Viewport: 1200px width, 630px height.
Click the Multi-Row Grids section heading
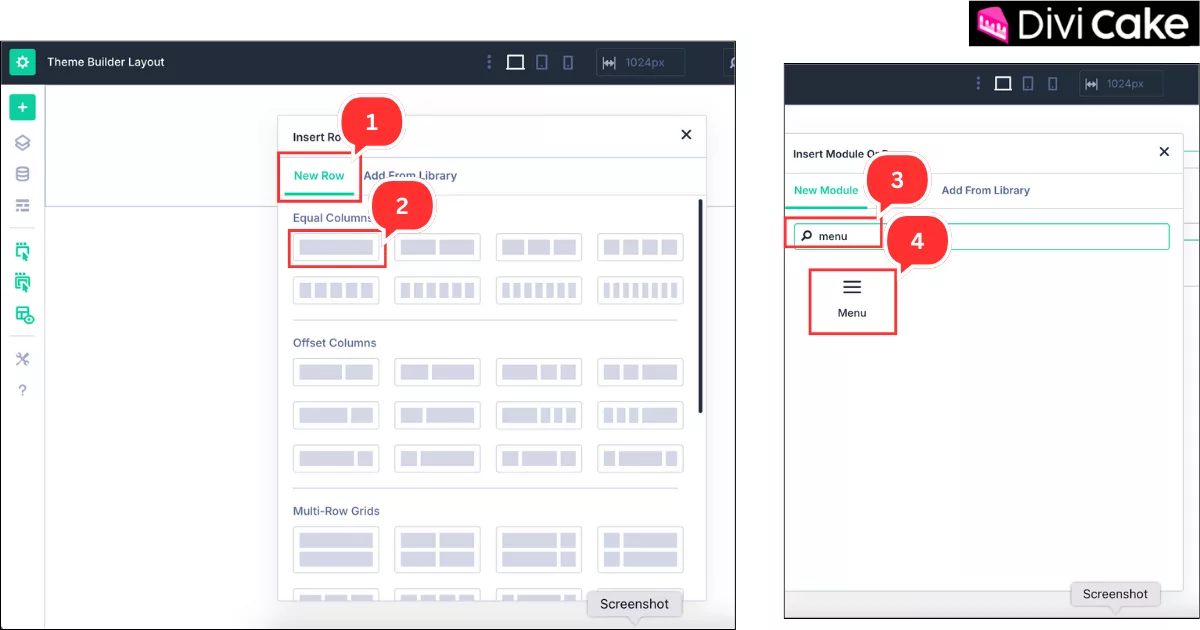click(x=336, y=511)
